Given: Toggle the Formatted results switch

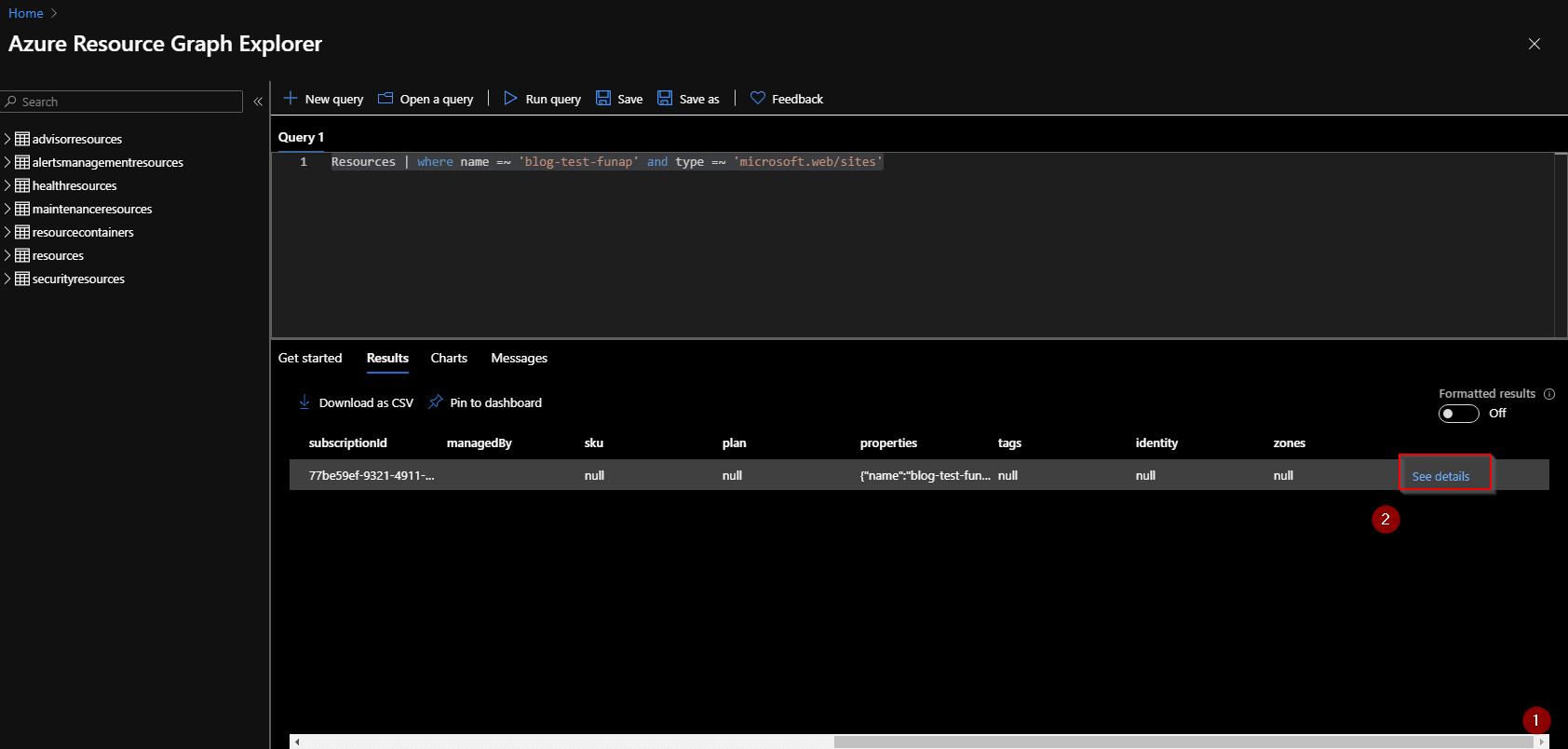Looking at the screenshot, I should click(1458, 414).
